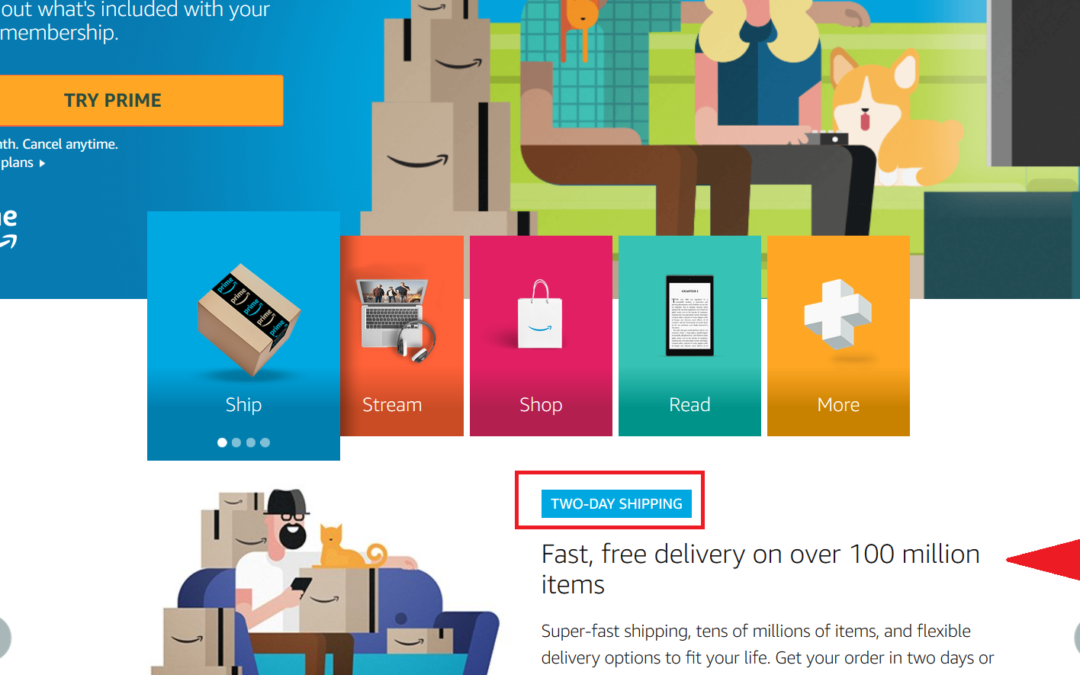Click the prime shipping box icon
Screen dimensions: 1080x675
(248, 319)
